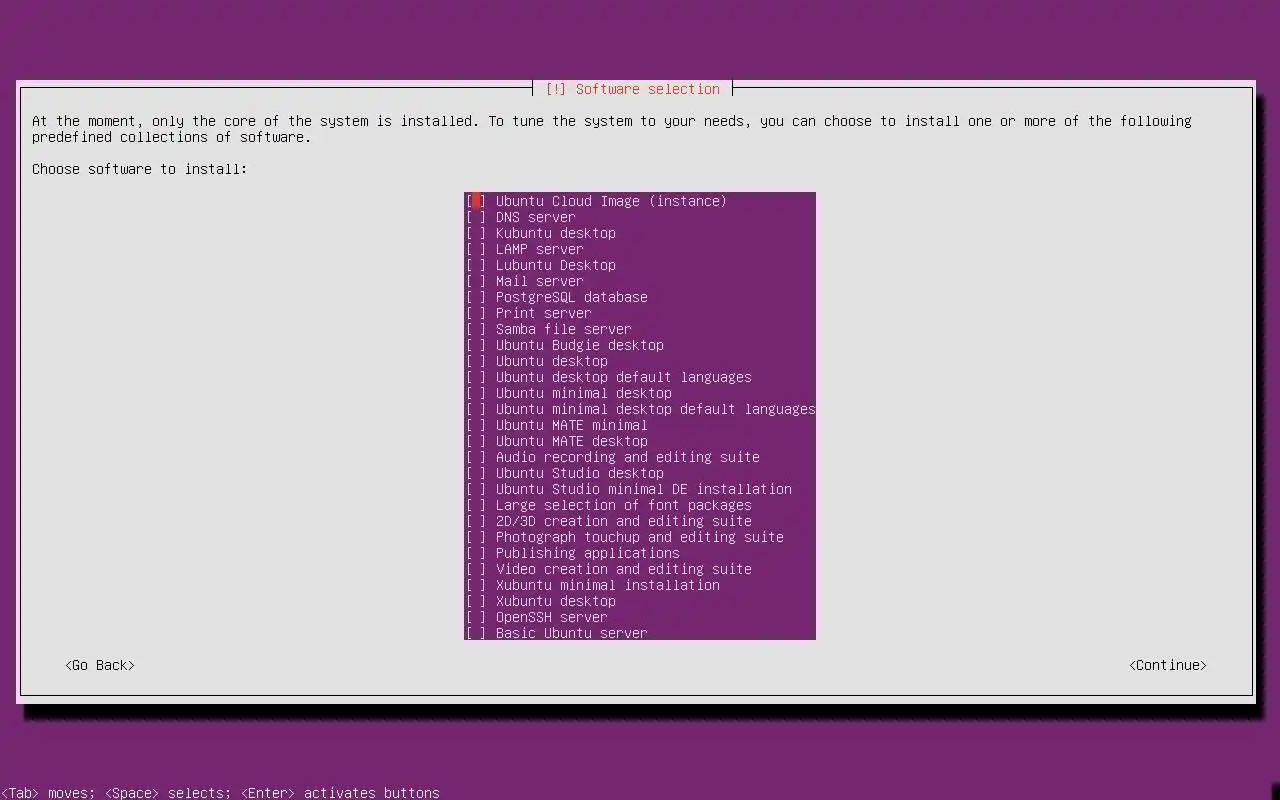The height and width of the screenshot is (800, 1280).
Task: Check Ubuntu Studio minimal DE installation checkbox
Action: pos(476,489)
